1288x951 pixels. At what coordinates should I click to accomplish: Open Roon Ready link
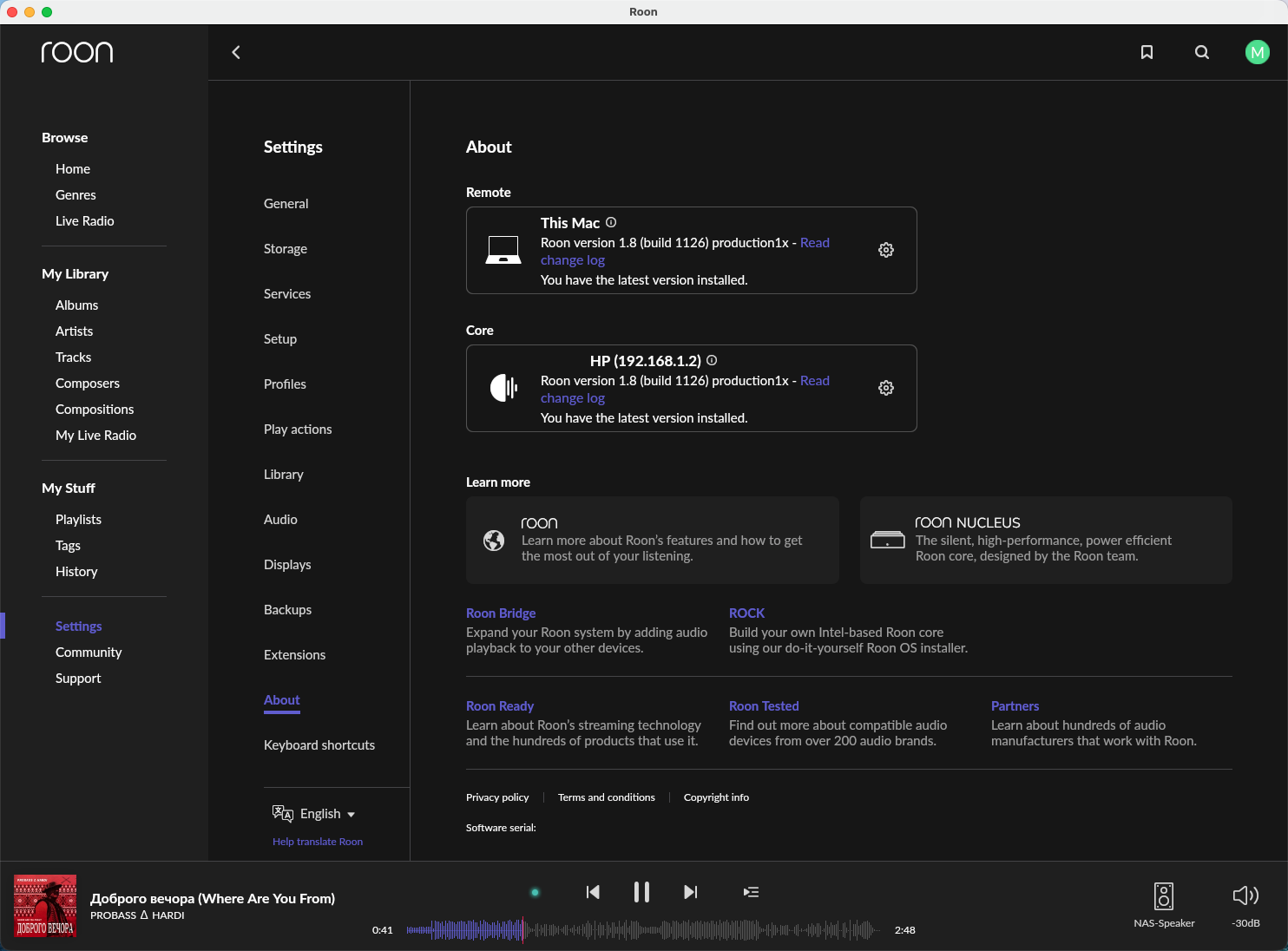[500, 706]
